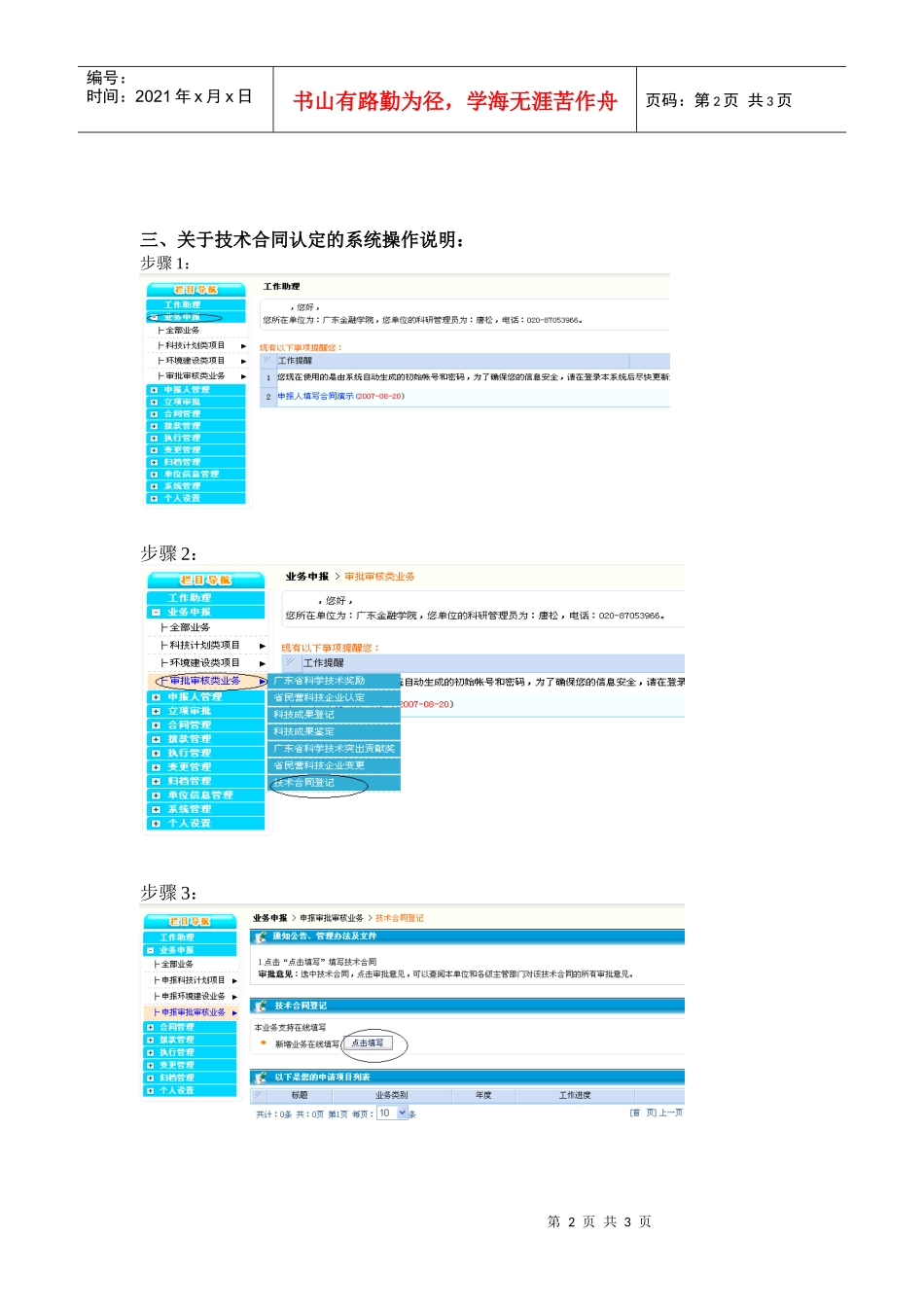Screen dimensions: 924x1307
Task: Click the orange bullet before 新增业务在线填写
Action: click(264, 1043)
